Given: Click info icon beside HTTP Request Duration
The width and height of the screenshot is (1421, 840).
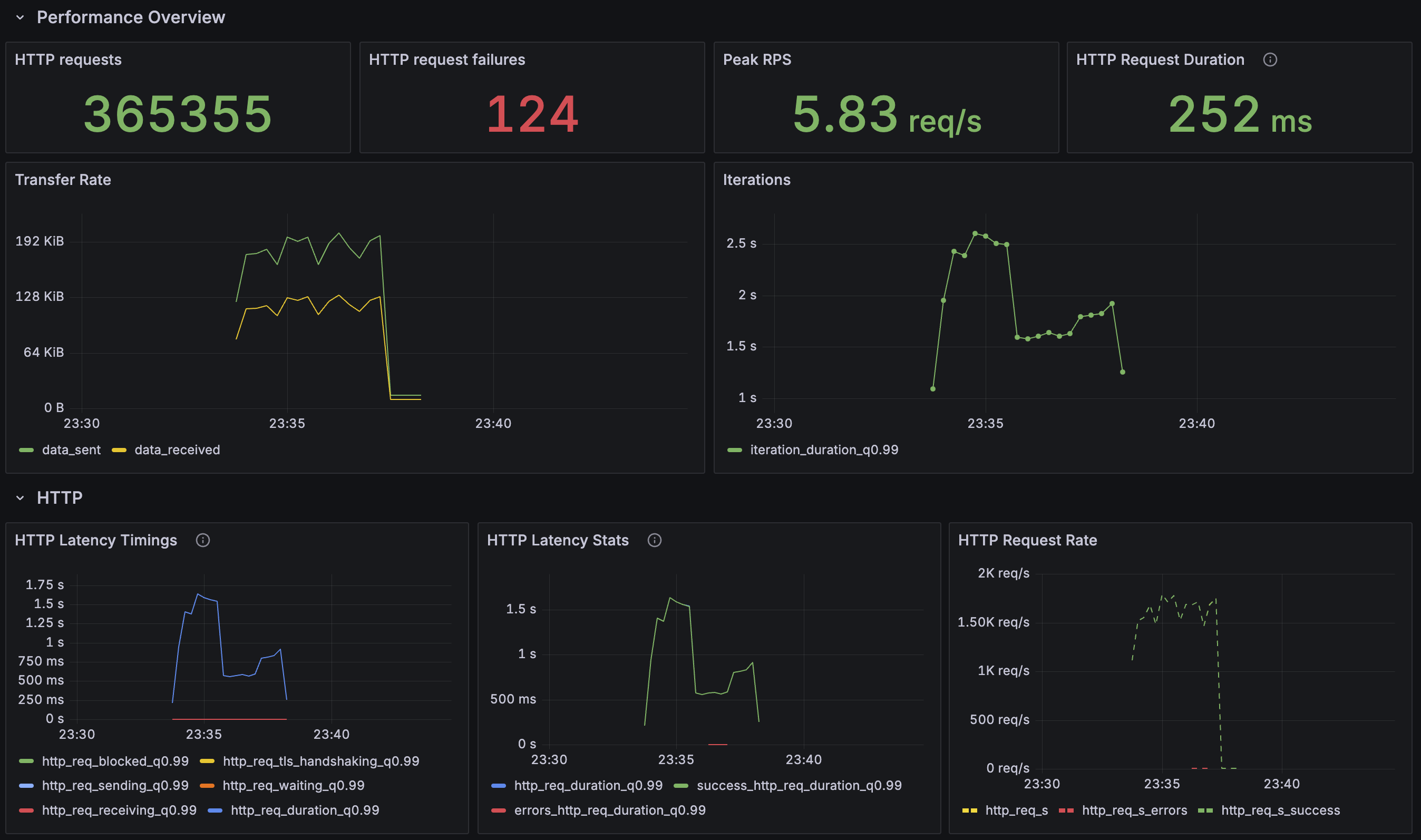Looking at the screenshot, I should (1269, 60).
